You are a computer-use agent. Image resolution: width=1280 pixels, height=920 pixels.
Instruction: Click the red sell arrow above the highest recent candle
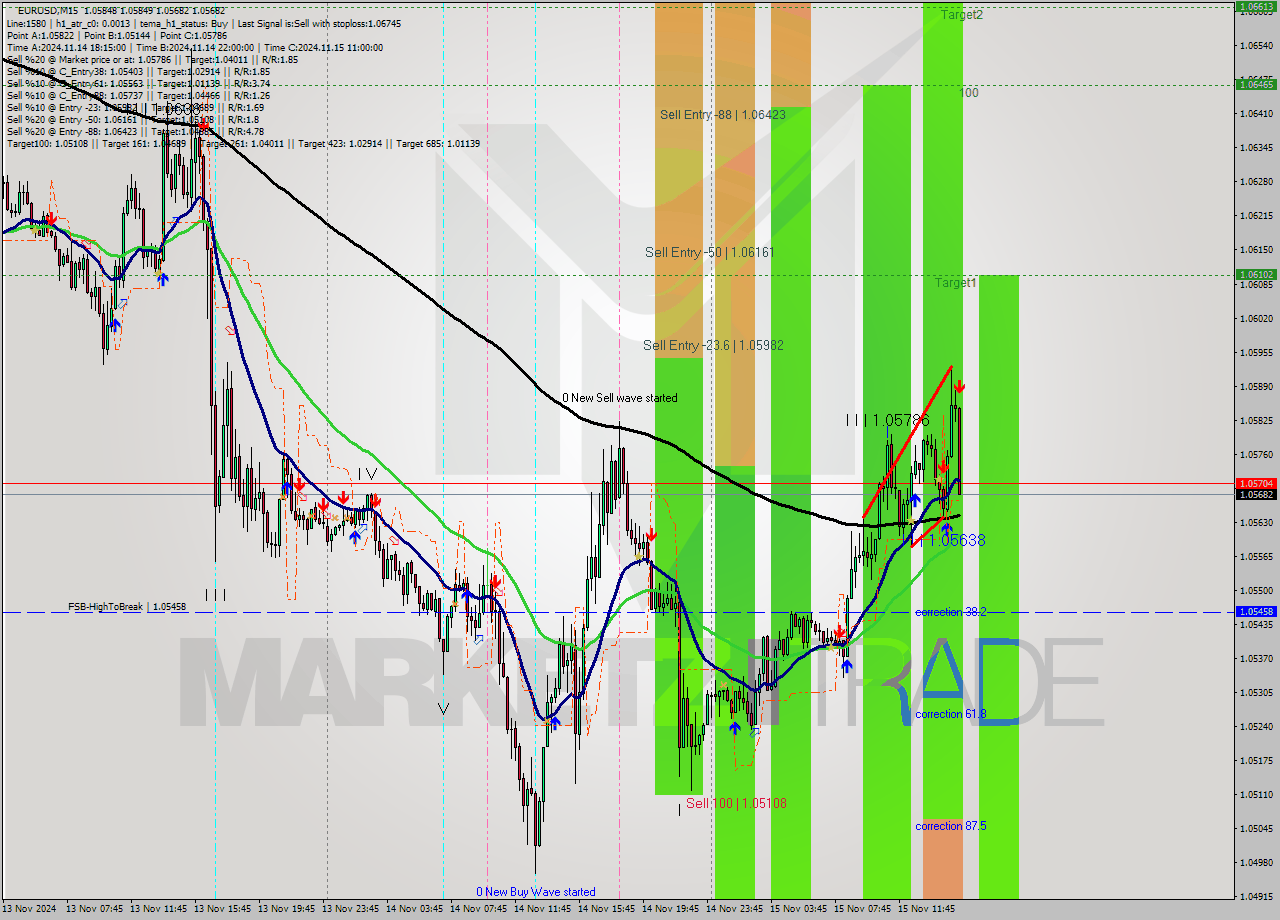(959, 386)
